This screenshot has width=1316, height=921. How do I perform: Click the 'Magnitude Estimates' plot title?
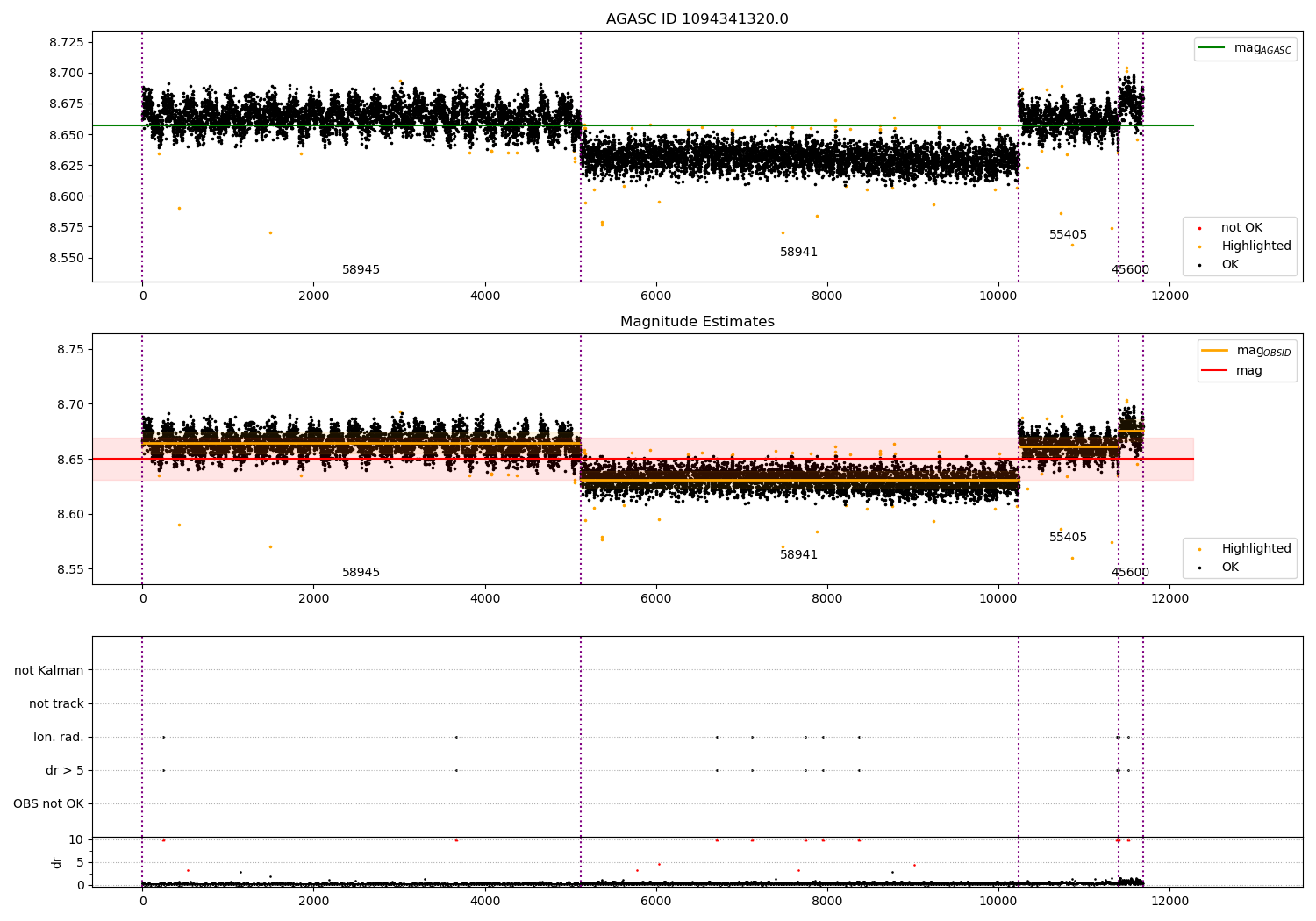(x=697, y=322)
